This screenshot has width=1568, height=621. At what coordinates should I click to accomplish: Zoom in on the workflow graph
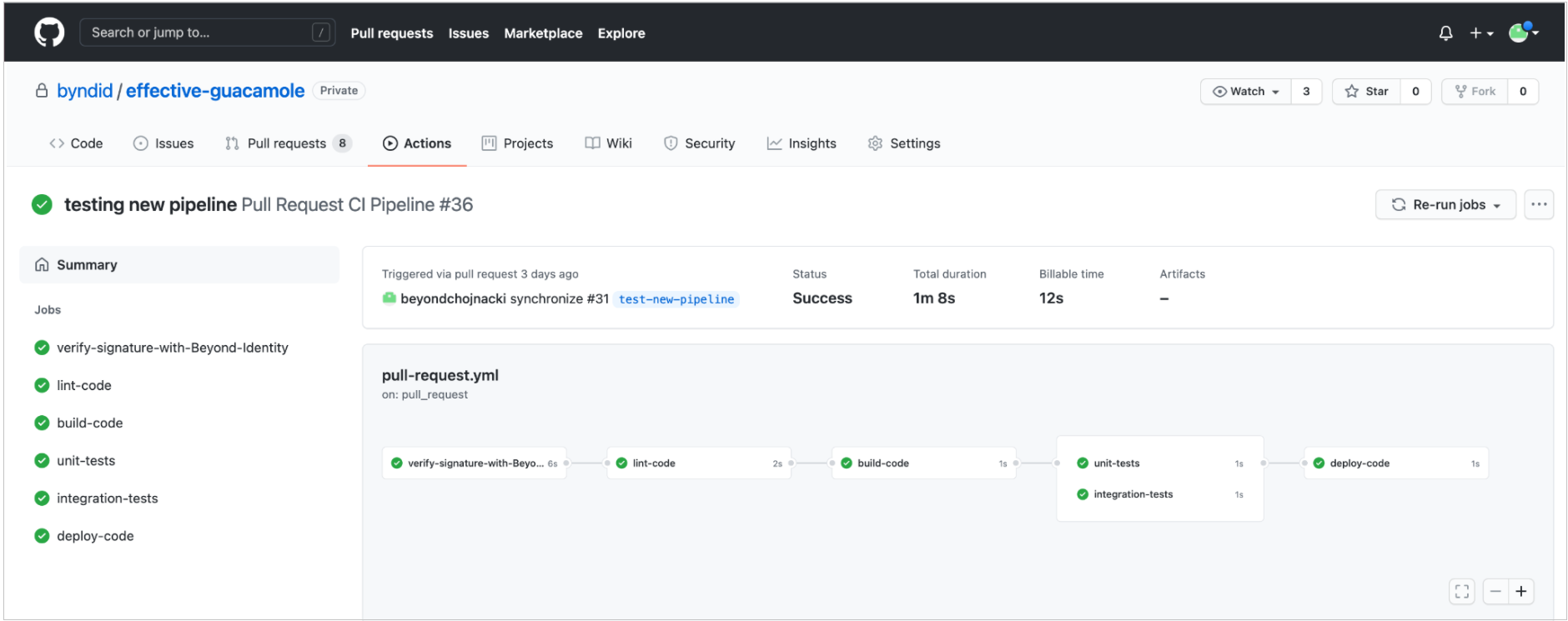(1520, 591)
